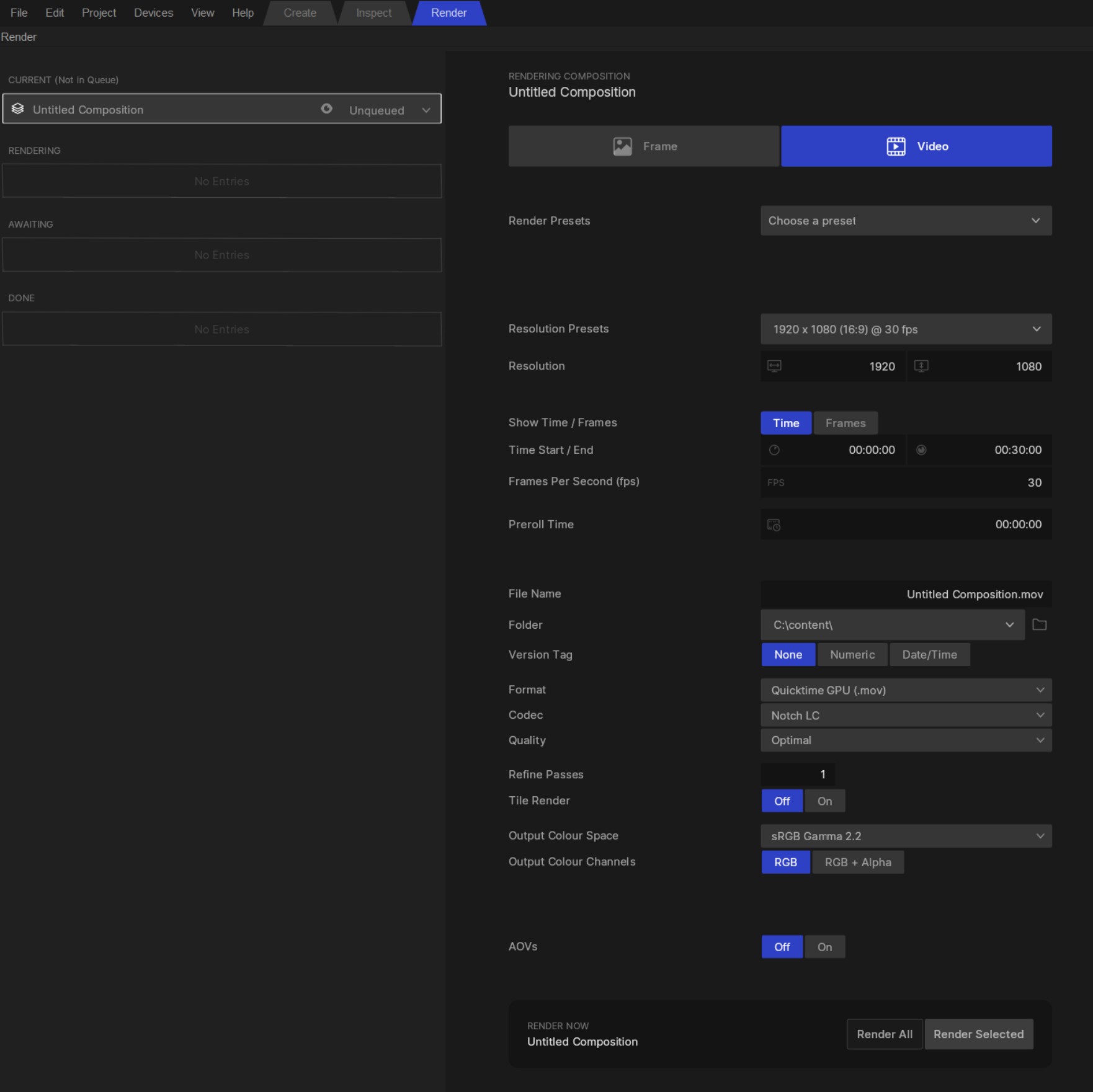Click the Render Selected button

[x=978, y=1034]
